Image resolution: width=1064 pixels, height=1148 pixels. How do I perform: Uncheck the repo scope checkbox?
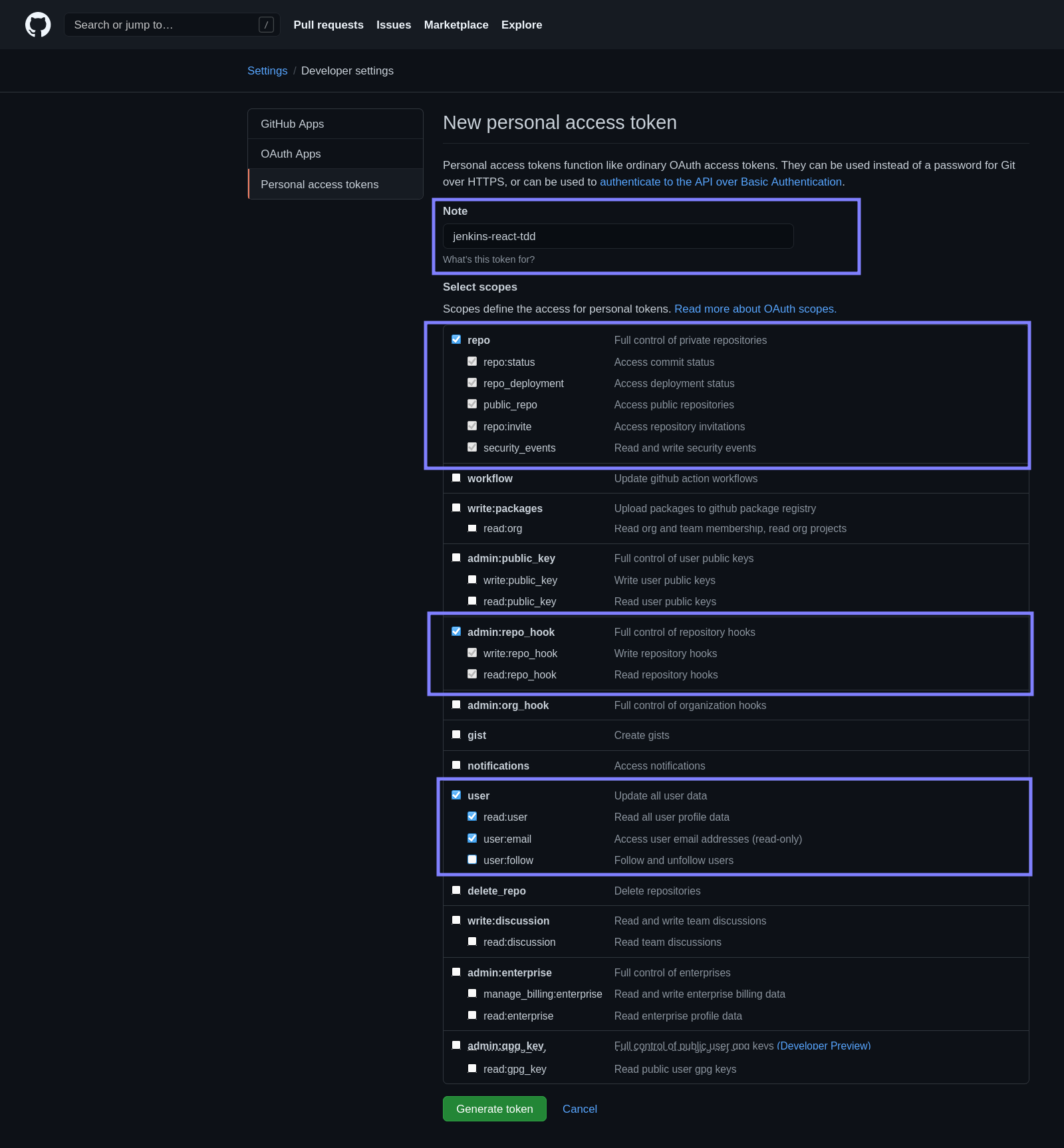[456, 340]
